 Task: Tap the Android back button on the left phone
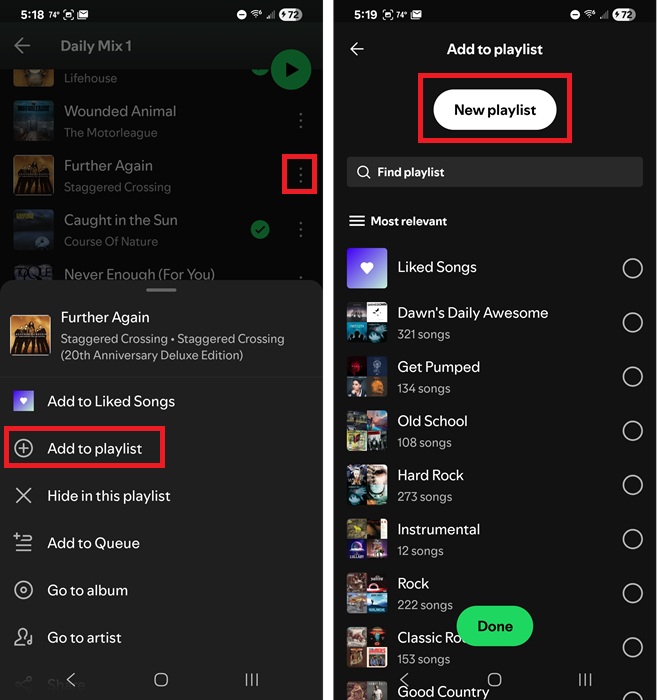point(71,679)
